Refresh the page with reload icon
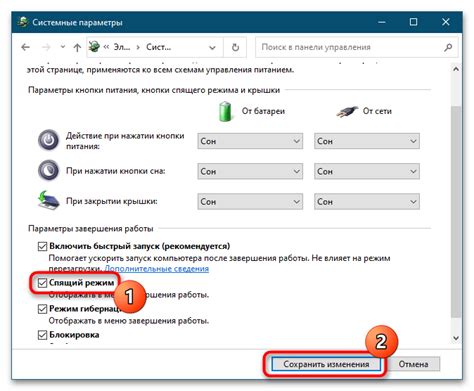This screenshot has height=391, width=474. click(x=235, y=47)
